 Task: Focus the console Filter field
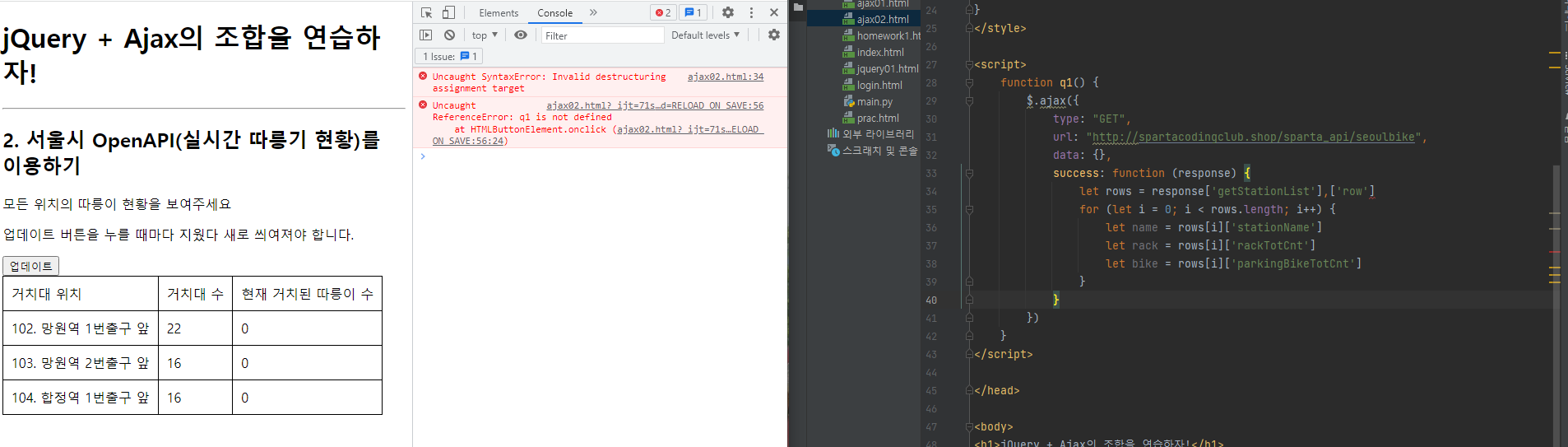click(602, 35)
